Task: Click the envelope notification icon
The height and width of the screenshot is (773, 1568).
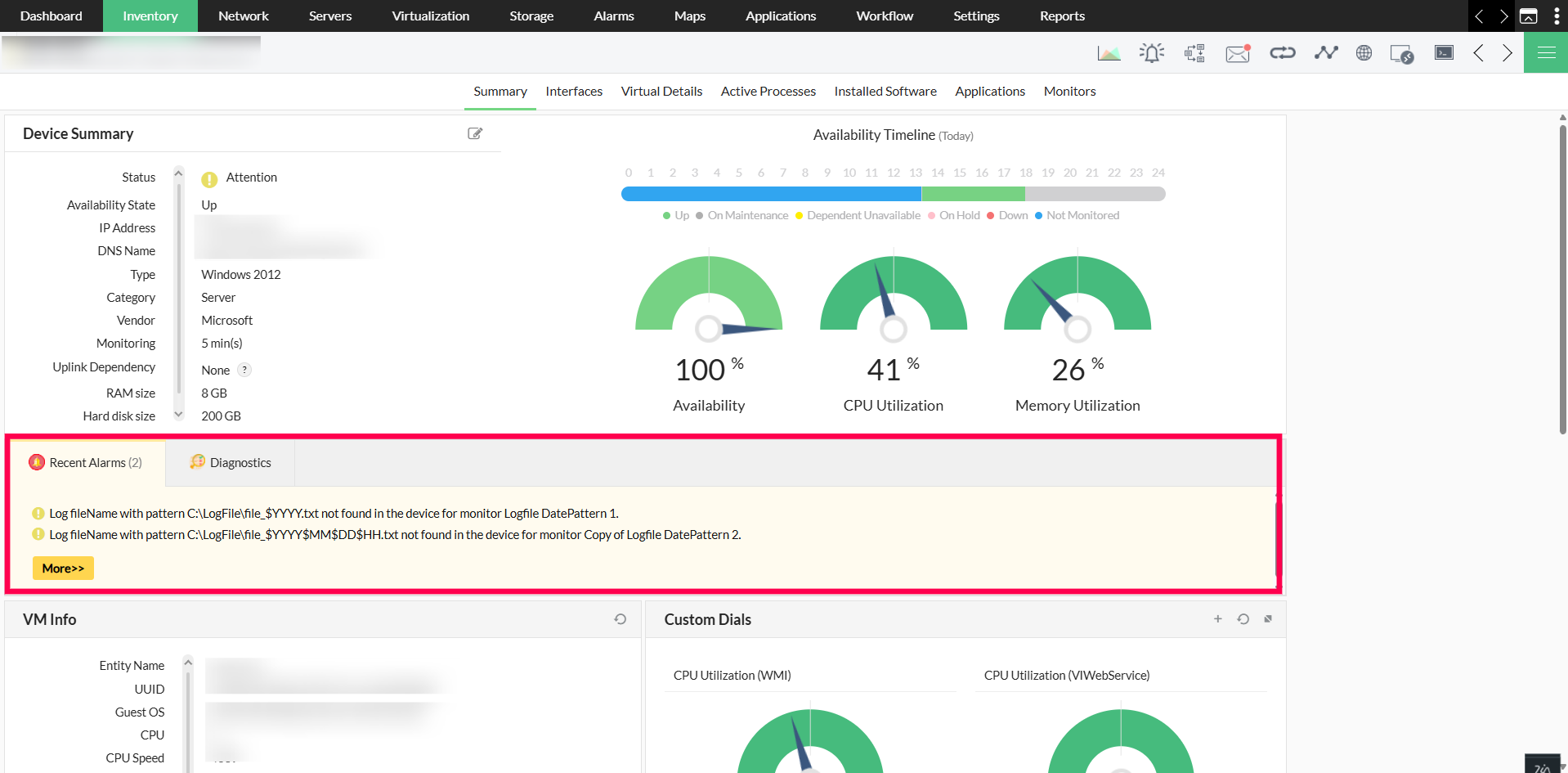Action: coord(1238,53)
